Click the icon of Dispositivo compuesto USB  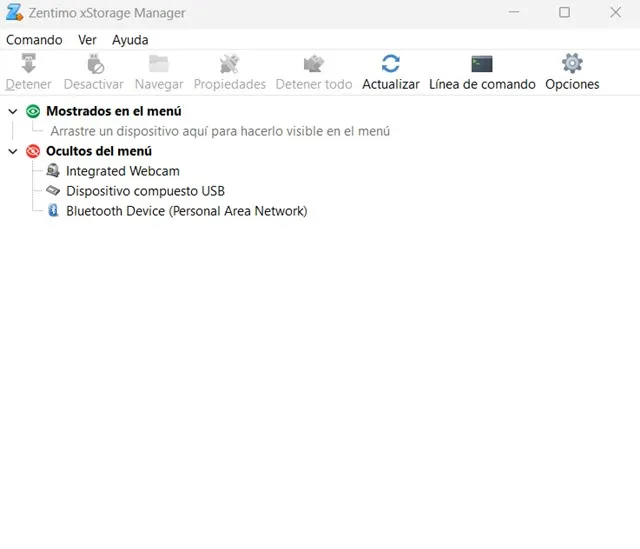click(x=53, y=190)
